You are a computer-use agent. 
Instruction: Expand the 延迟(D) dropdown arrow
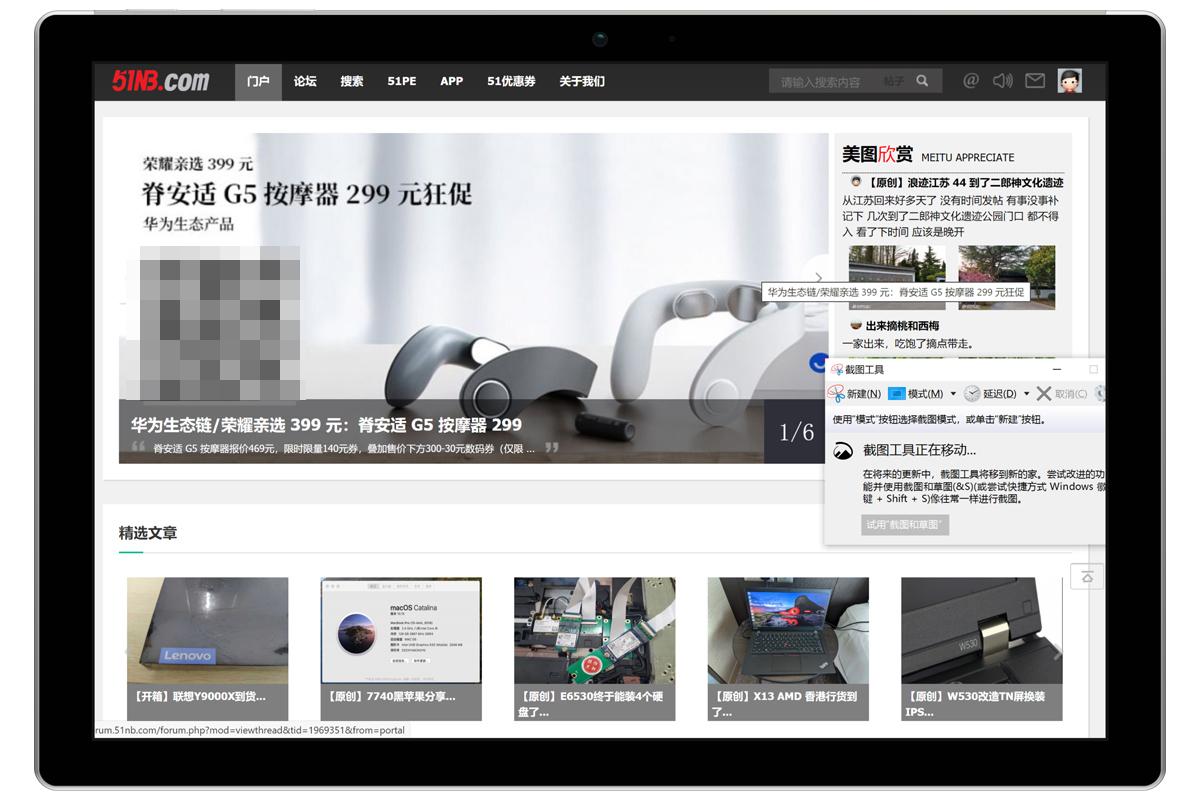click(1026, 394)
